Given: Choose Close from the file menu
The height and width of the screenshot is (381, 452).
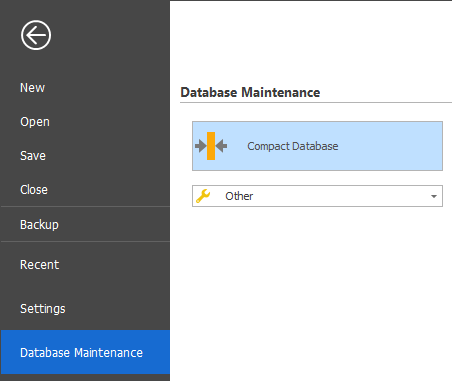Looking at the screenshot, I should 34,190.
